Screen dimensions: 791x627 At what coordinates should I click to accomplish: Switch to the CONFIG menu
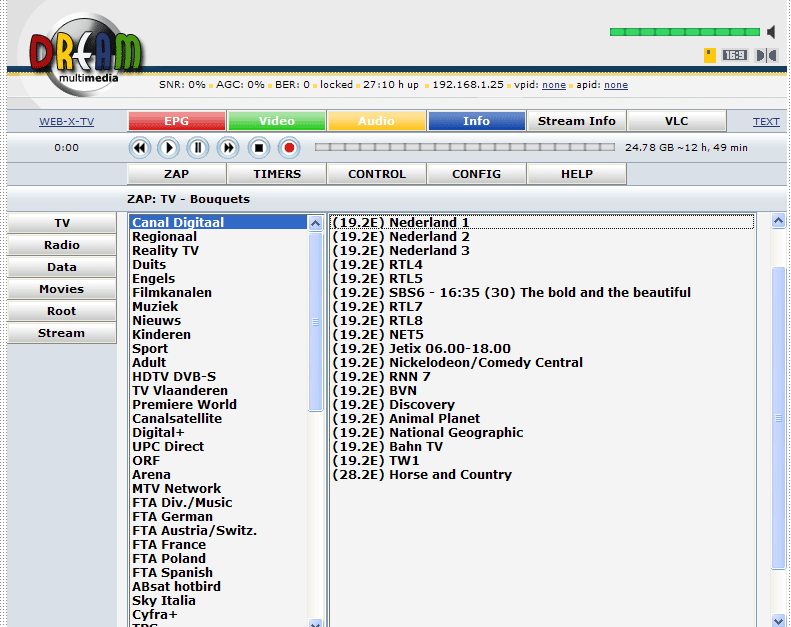click(477, 174)
